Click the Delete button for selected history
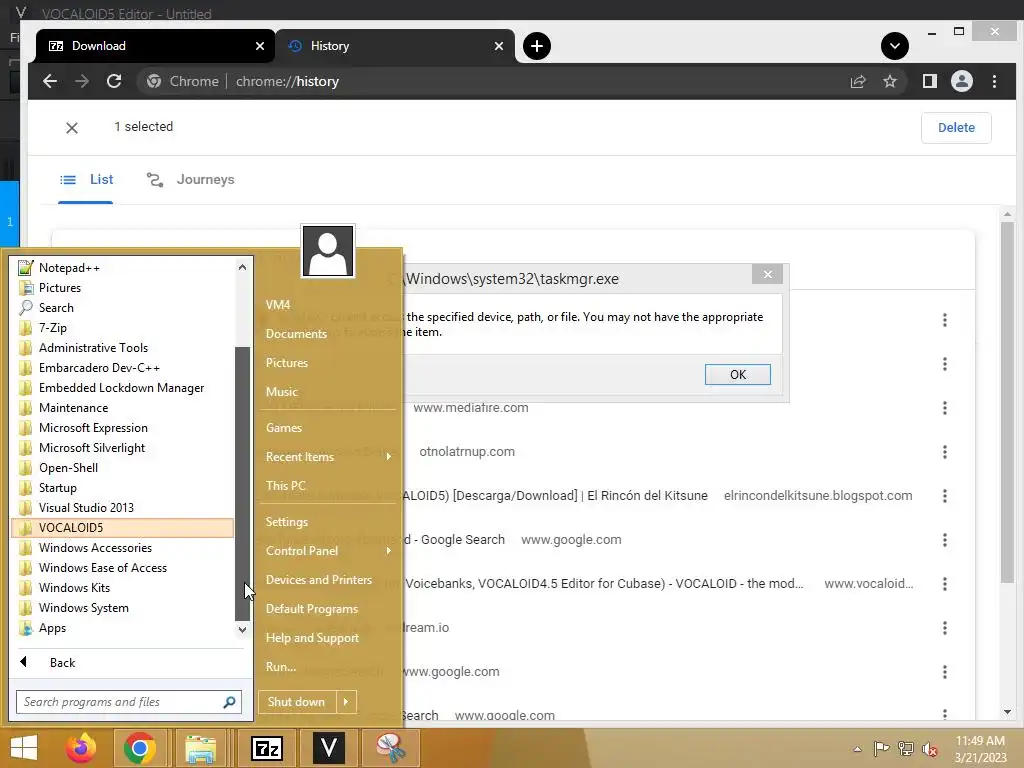The height and width of the screenshot is (768, 1024). 955,128
